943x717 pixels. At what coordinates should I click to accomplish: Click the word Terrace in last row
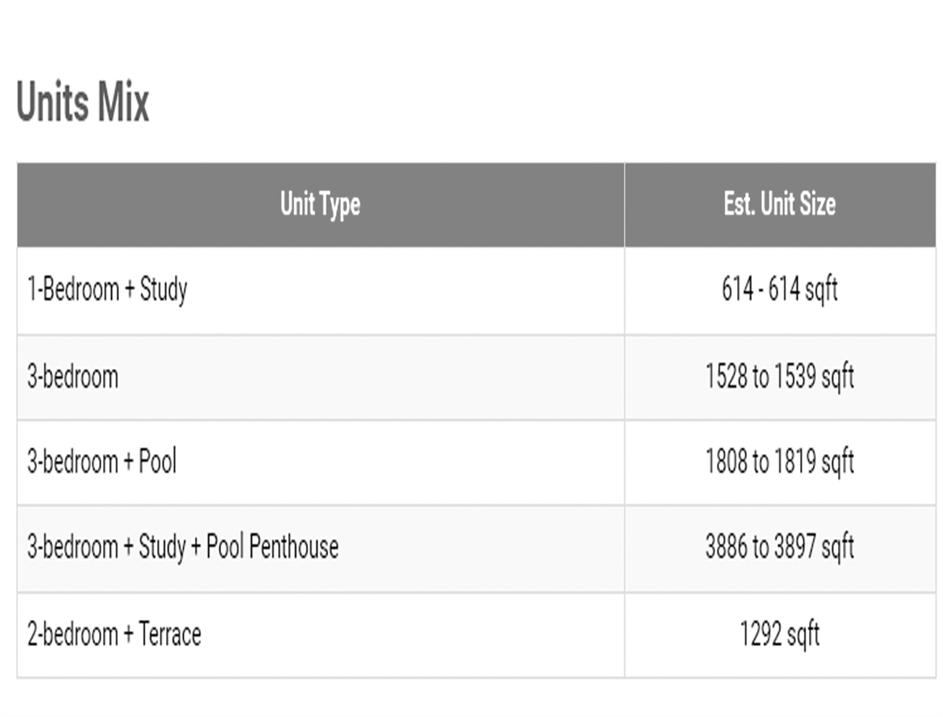[169, 635]
